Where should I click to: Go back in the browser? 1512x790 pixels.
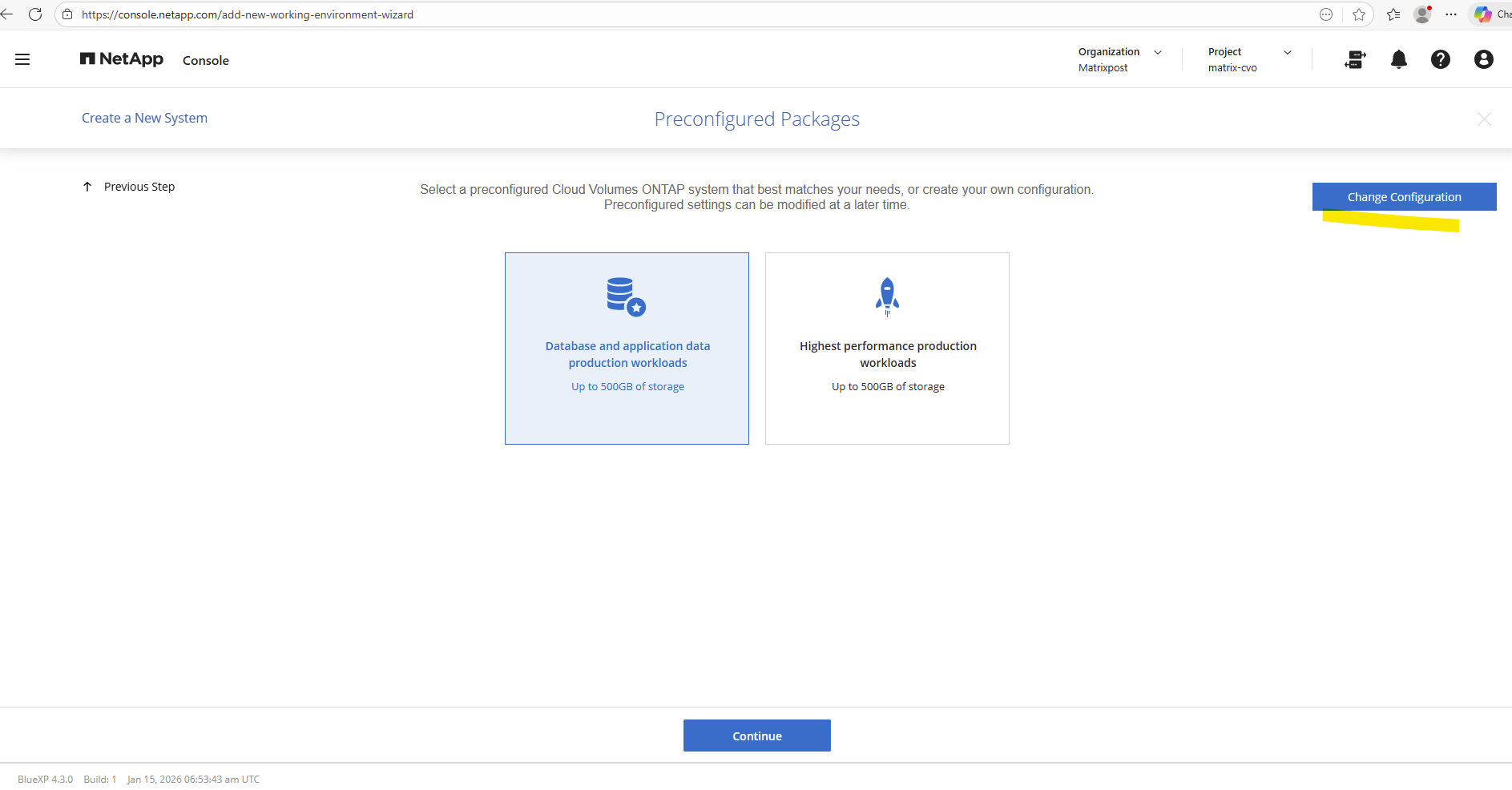click(x=7, y=14)
